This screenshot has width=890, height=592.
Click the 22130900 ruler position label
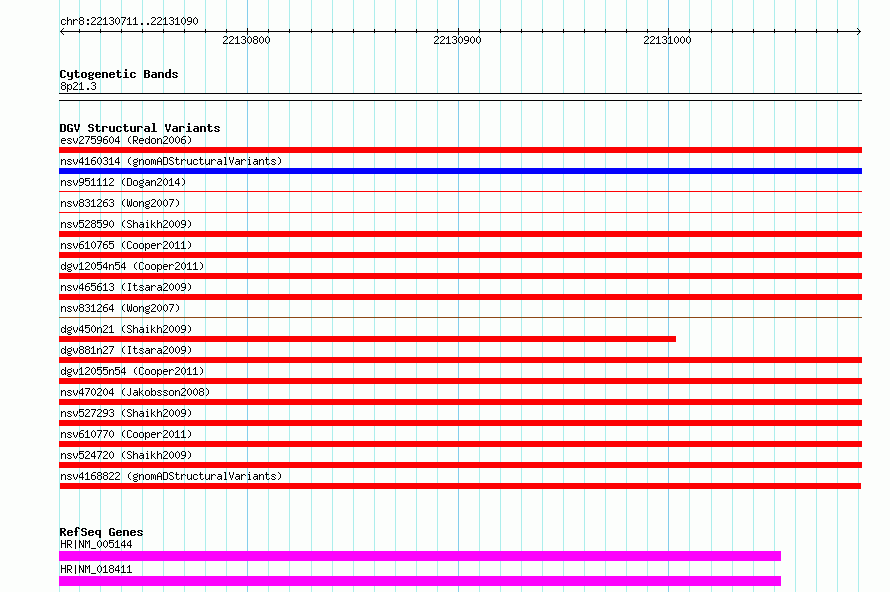coord(457,40)
